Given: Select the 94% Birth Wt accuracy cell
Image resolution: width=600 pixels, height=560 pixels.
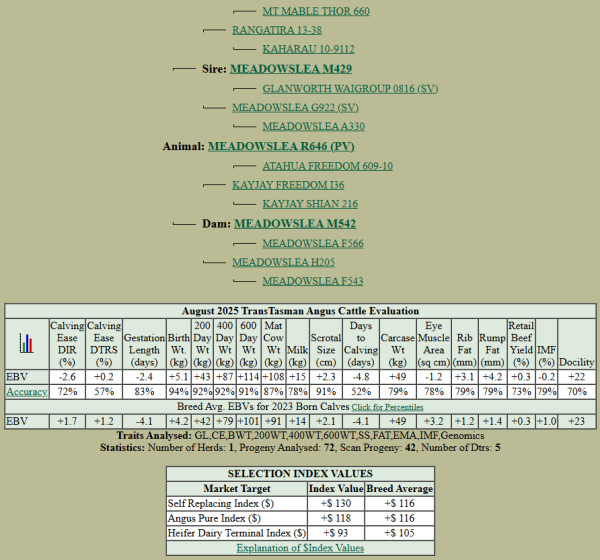Looking at the screenshot, I should (179, 392).
